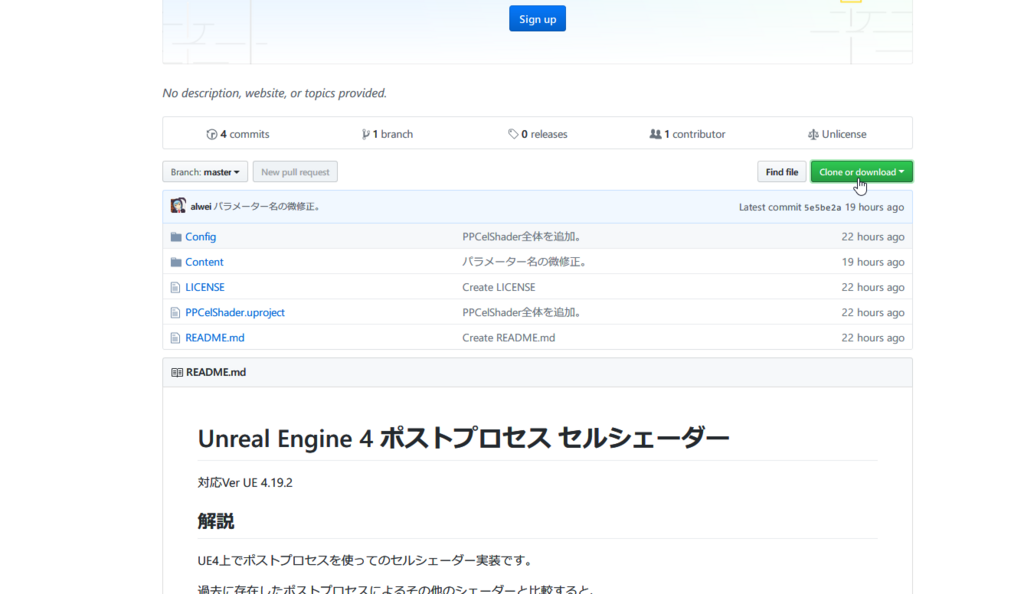The image size is (1024, 594).
Task: Click the Unreal Engine 4 ポストプロセス heading
Action: pos(463,438)
